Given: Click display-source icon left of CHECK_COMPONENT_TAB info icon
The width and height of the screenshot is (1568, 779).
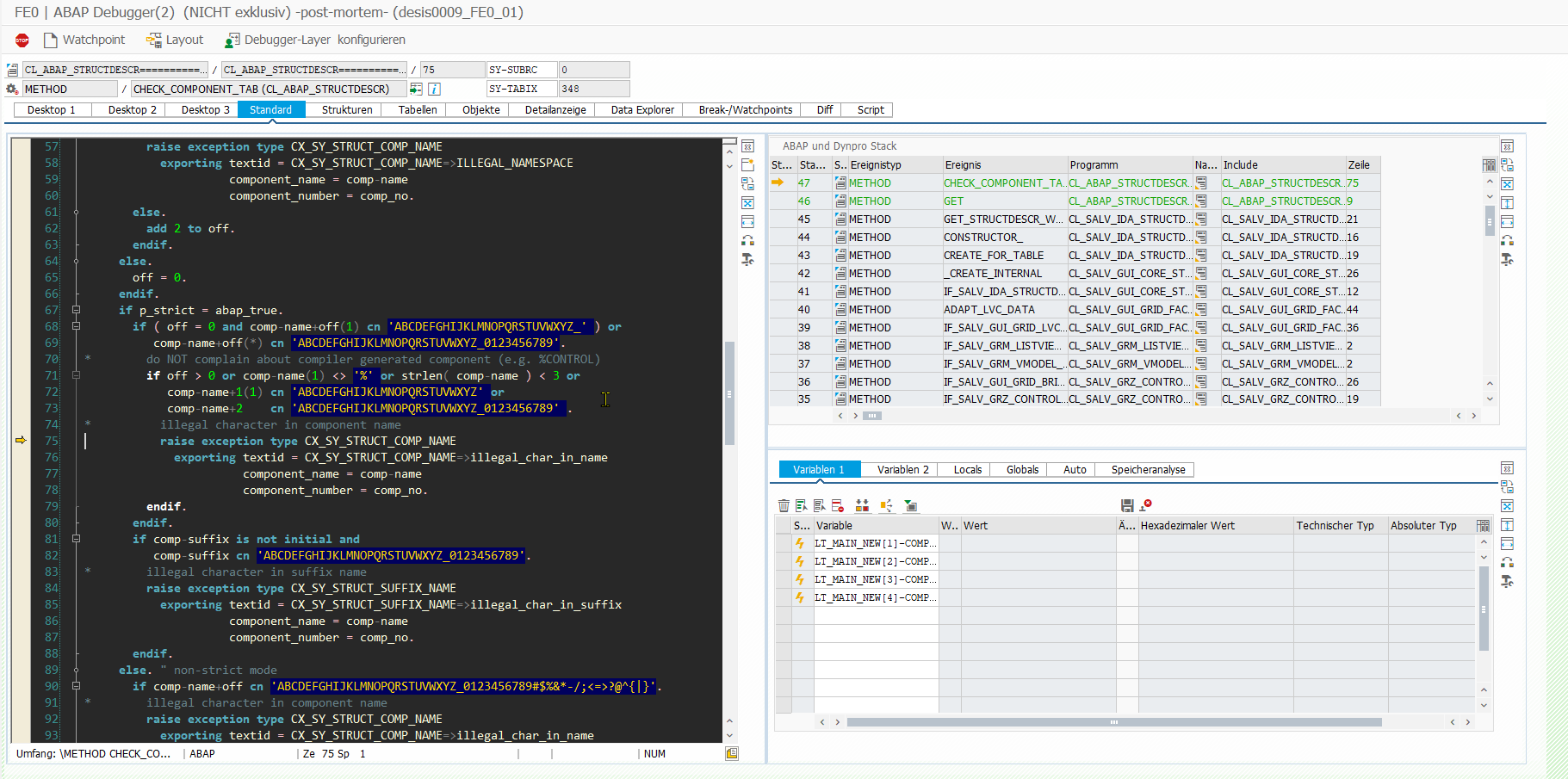Looking at the screenshot, I should coord(416,90).
